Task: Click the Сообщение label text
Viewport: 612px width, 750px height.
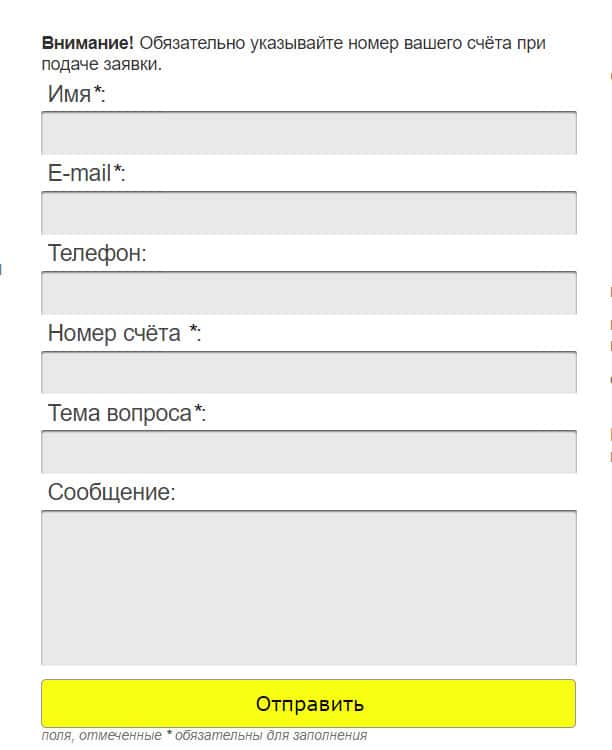Action: (x=111, y=493)
